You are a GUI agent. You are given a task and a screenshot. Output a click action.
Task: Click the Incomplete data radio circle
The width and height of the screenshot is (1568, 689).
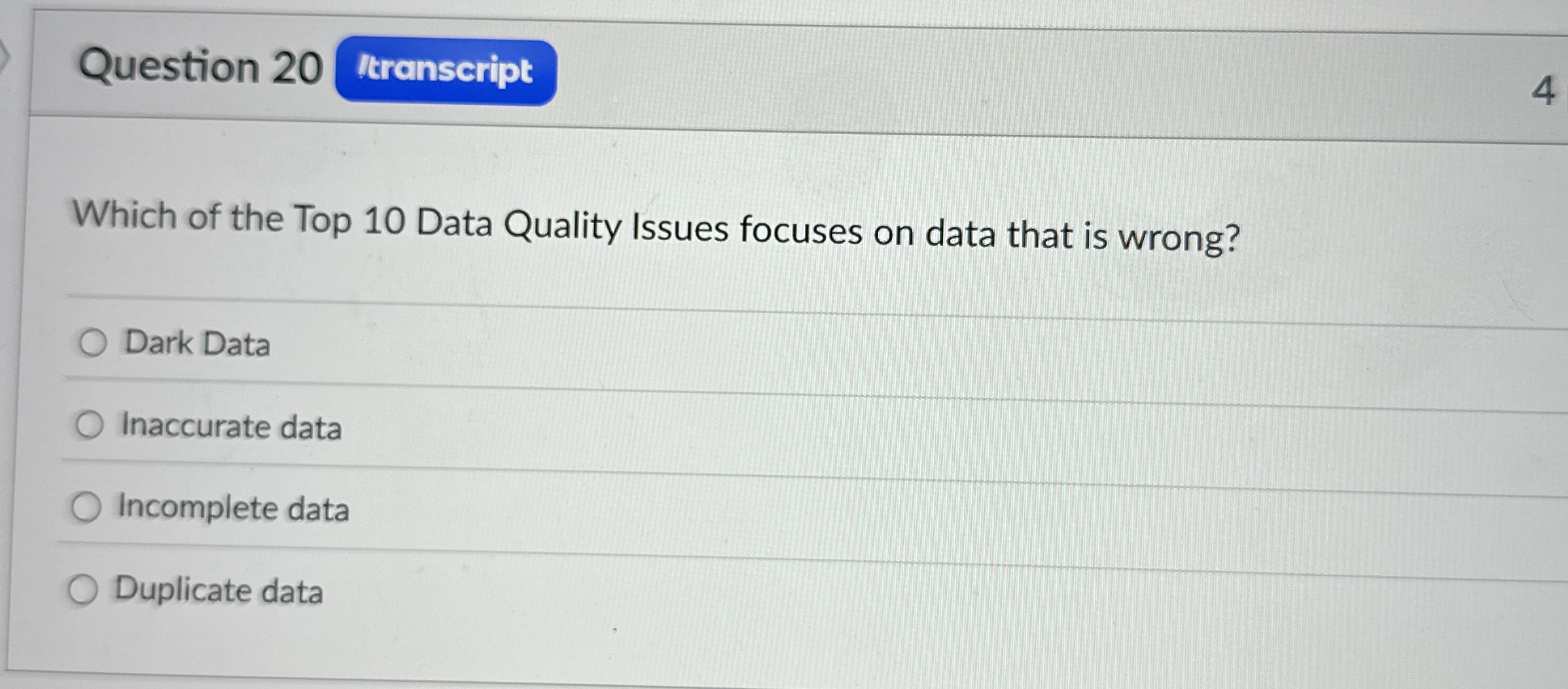(86, 507)
